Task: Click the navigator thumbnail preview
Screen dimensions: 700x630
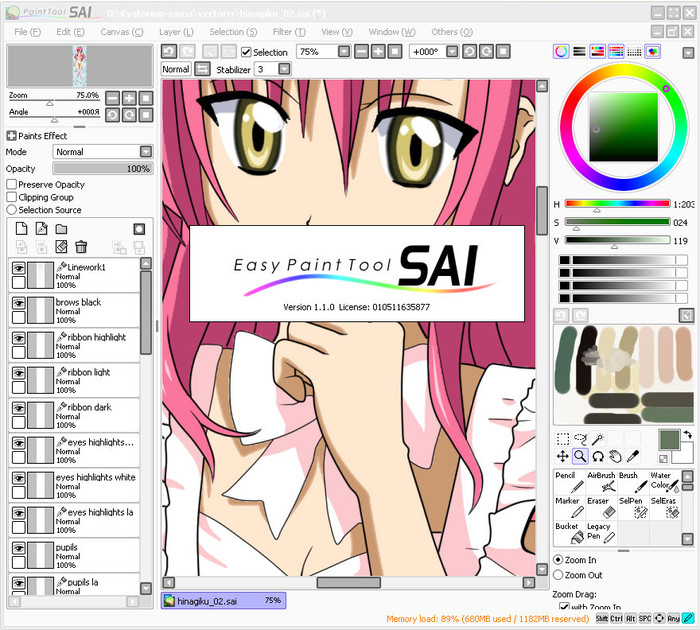Action: click(x=79, y=66)
